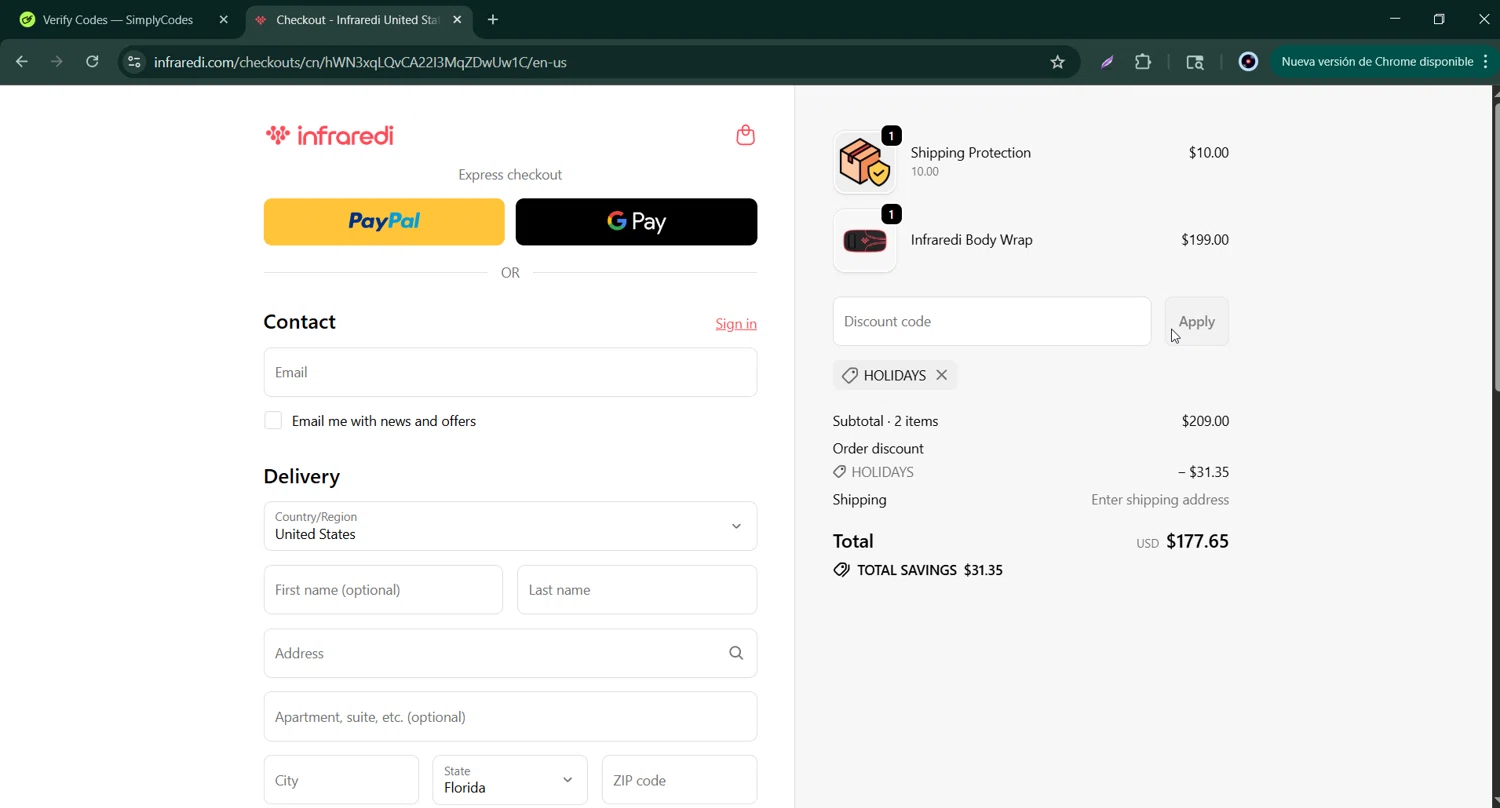
Task: Click Apply discount code button
Action: pos(1197,322)
